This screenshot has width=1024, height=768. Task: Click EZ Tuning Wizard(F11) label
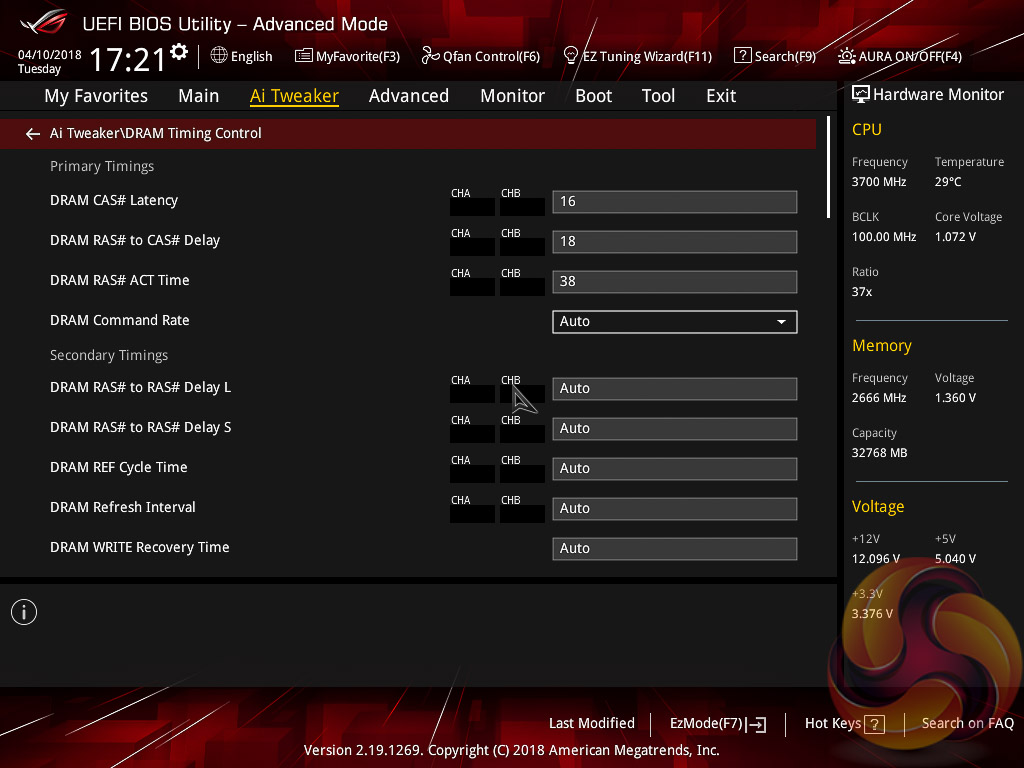pyautogui.click(x=647, y=56)
